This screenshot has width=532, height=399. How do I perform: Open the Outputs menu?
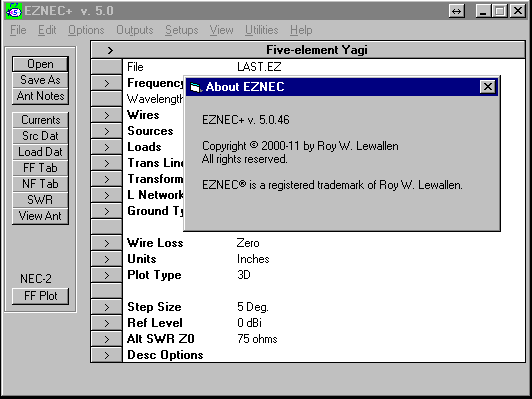click(135, 30)
